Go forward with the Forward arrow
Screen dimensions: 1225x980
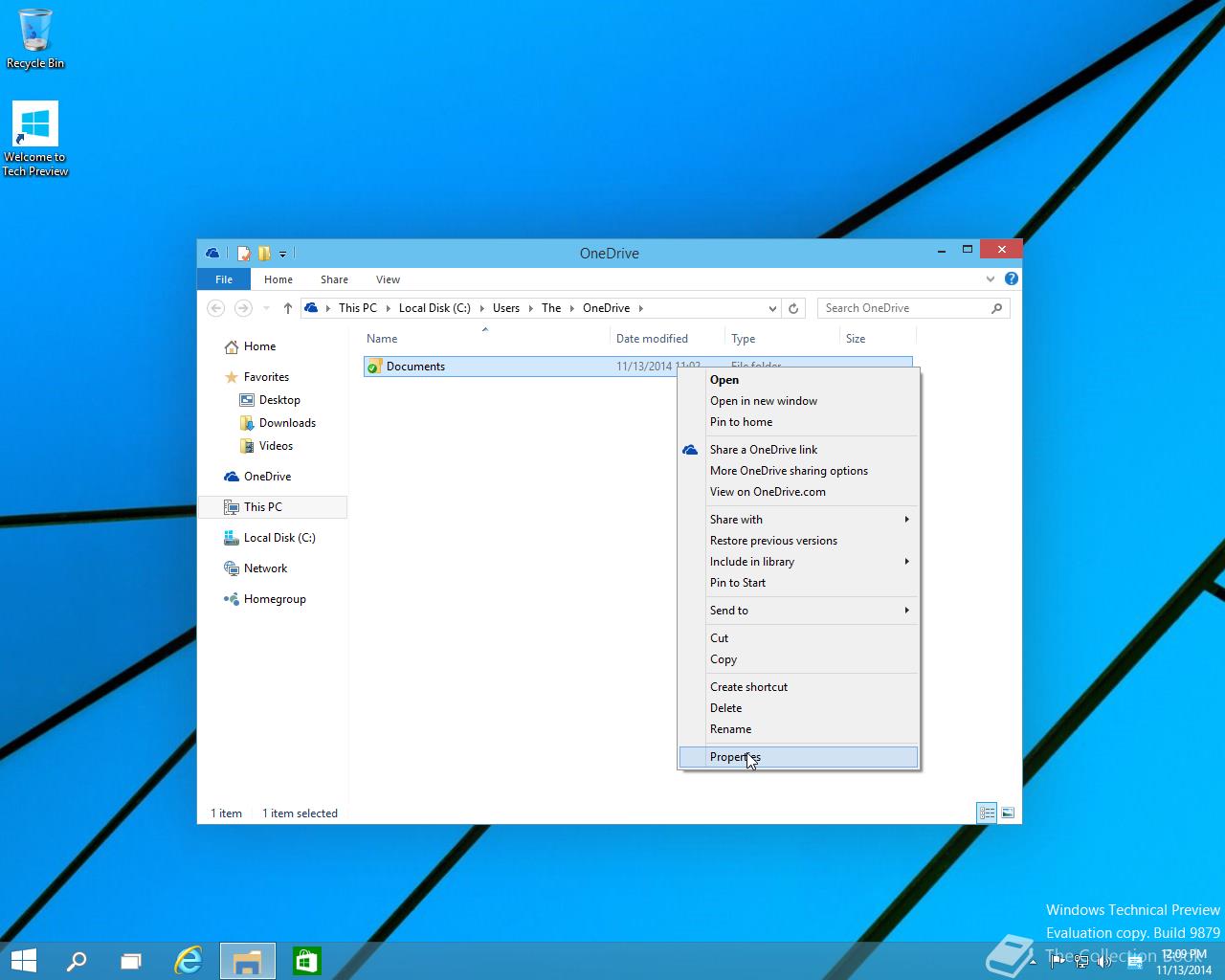click(243, 308)
